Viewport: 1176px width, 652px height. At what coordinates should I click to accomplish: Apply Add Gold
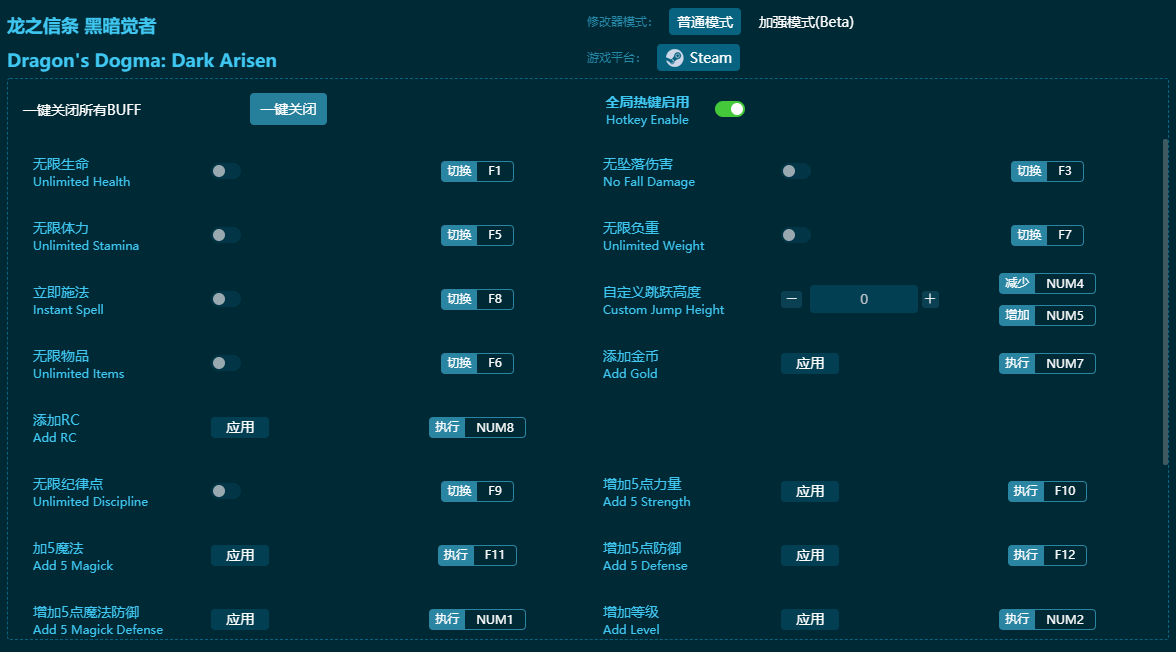tap(810, 363)
